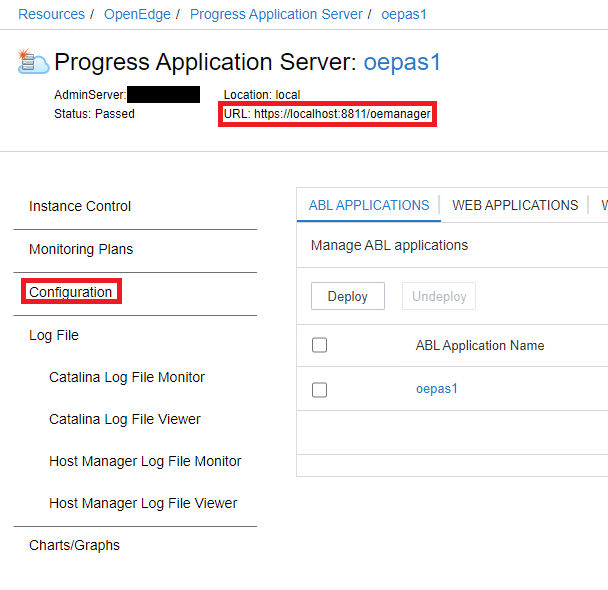Toggle the select-all checkbox in table header
This screenshot has height=590, width=608.
click(x=320, y=345)
